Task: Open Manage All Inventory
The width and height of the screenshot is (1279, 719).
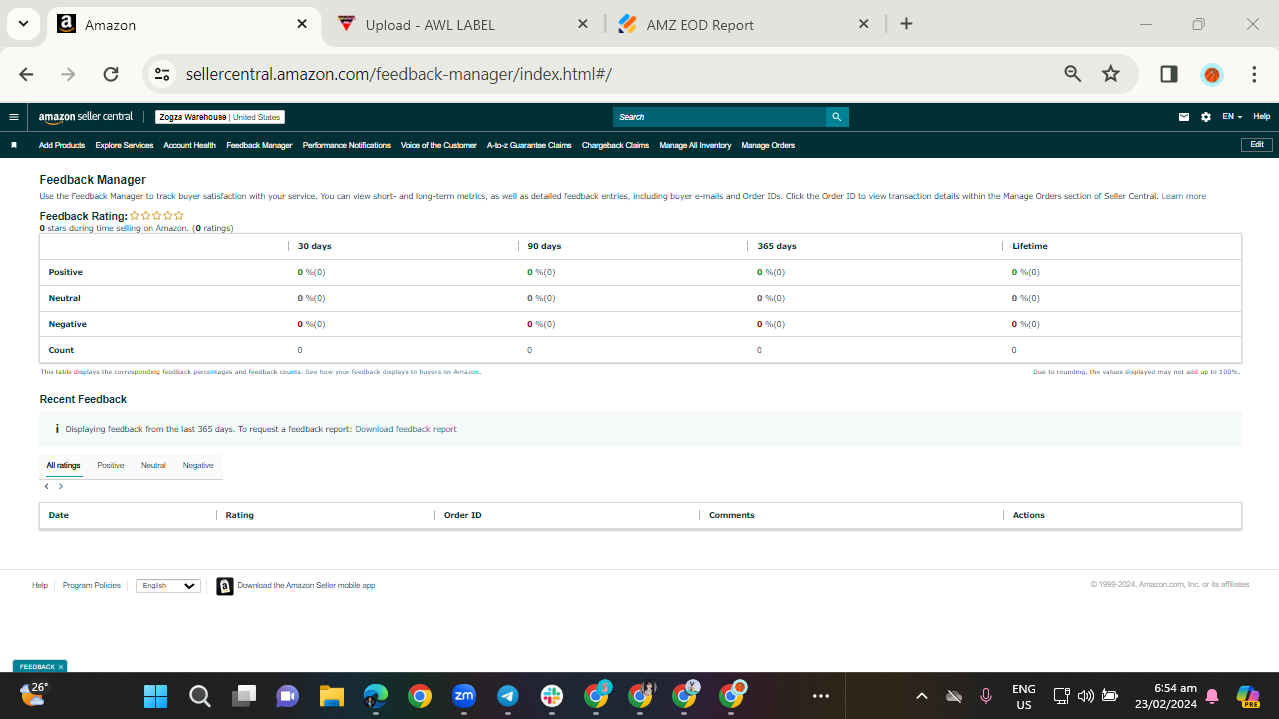Action: pyautogui.click(x=695, y=145)
